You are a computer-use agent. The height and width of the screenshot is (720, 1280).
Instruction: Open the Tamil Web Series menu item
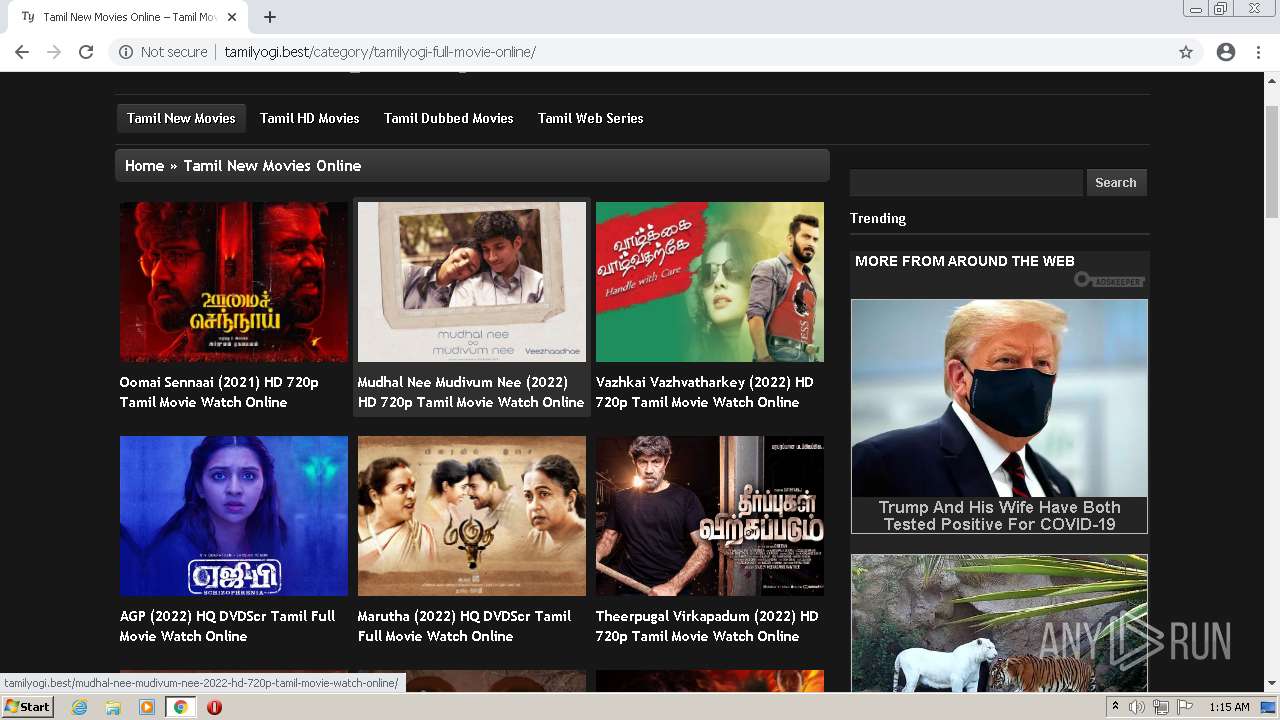coord(591,118)
